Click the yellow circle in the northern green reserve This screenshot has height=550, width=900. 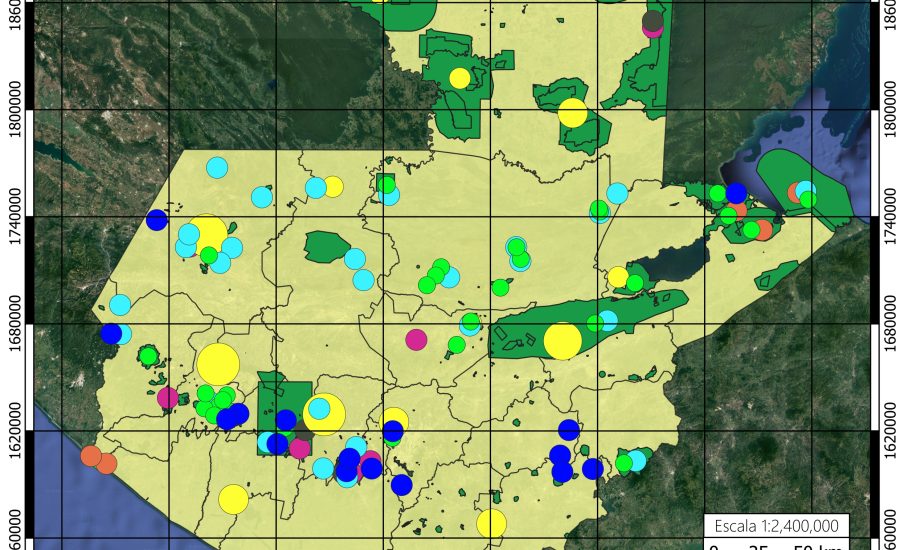[572, 112]
